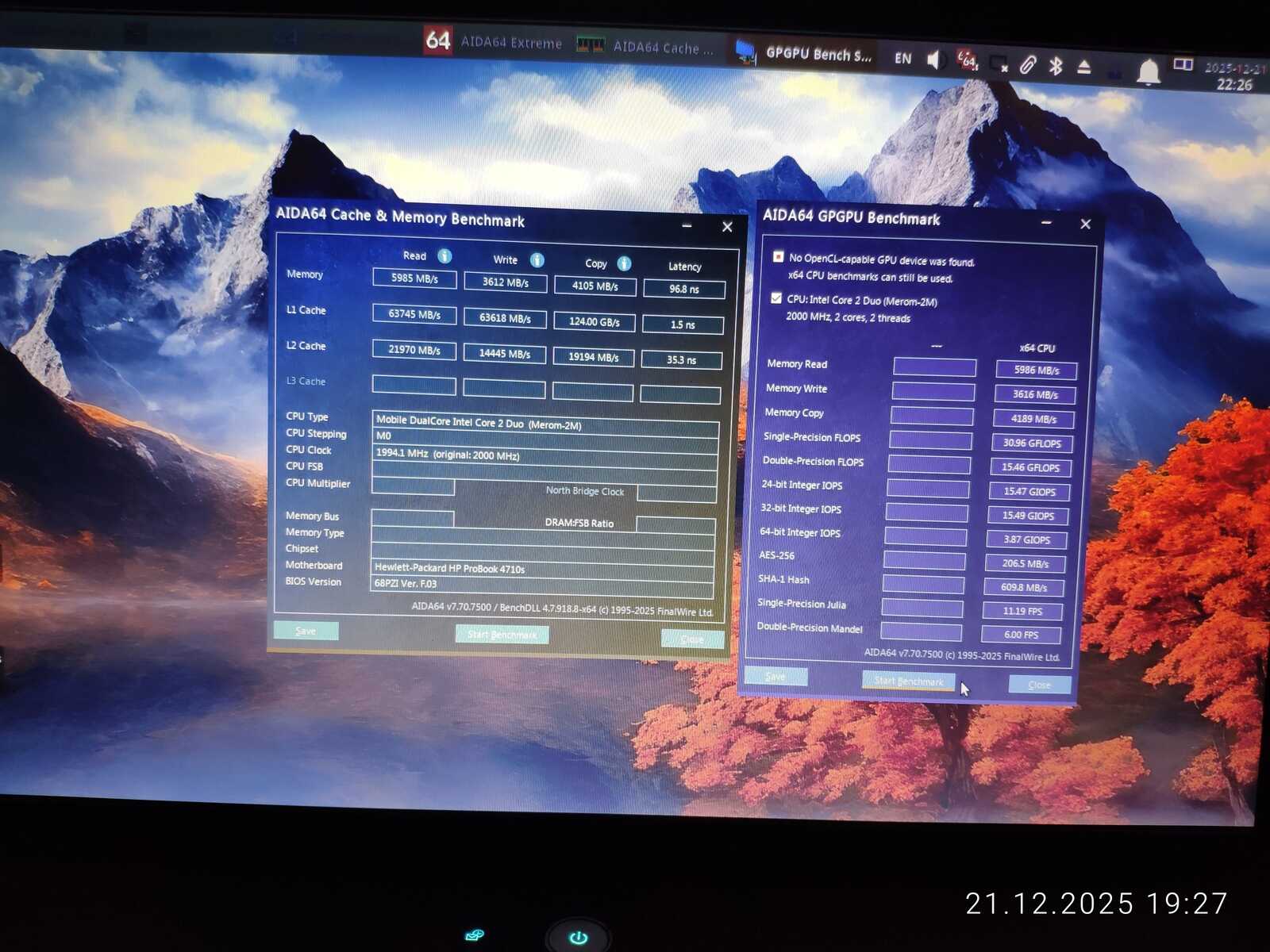The image size is (1270, 952).
Task: Click Save in GPGPU Benchmark window
Action: click(775, 677)
